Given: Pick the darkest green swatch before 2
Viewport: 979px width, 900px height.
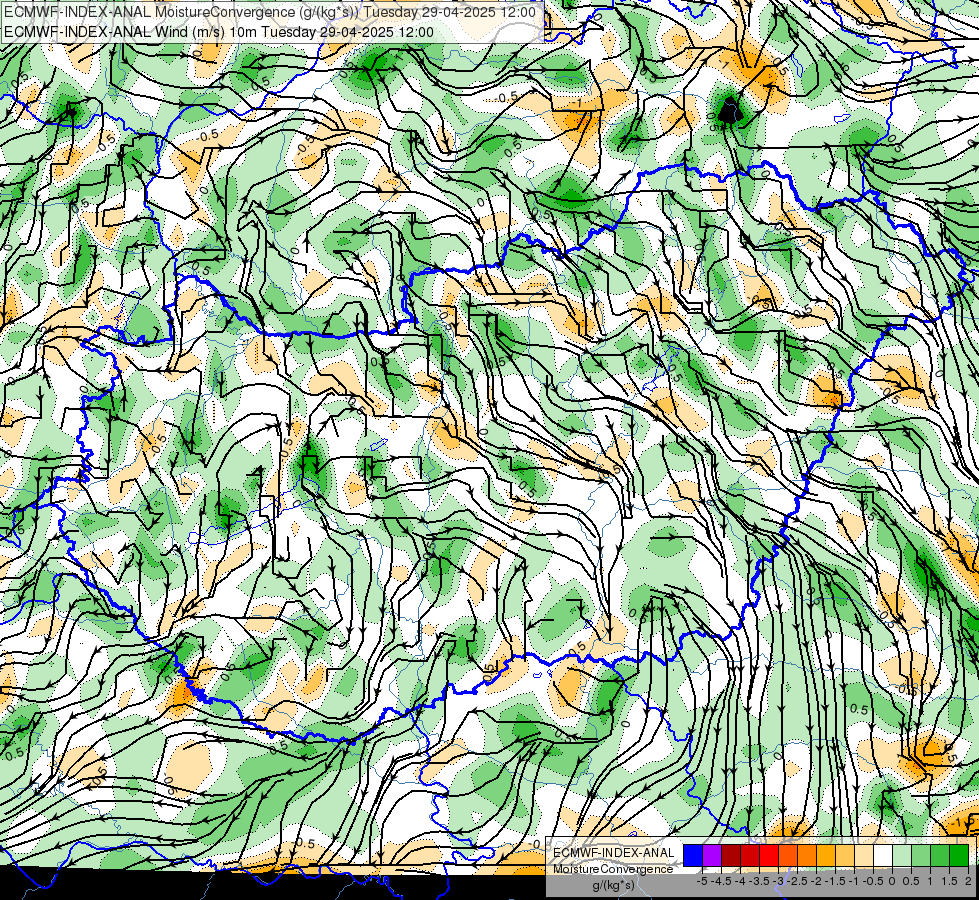Looking at the screenshot, I should click(x=959, y=855).
